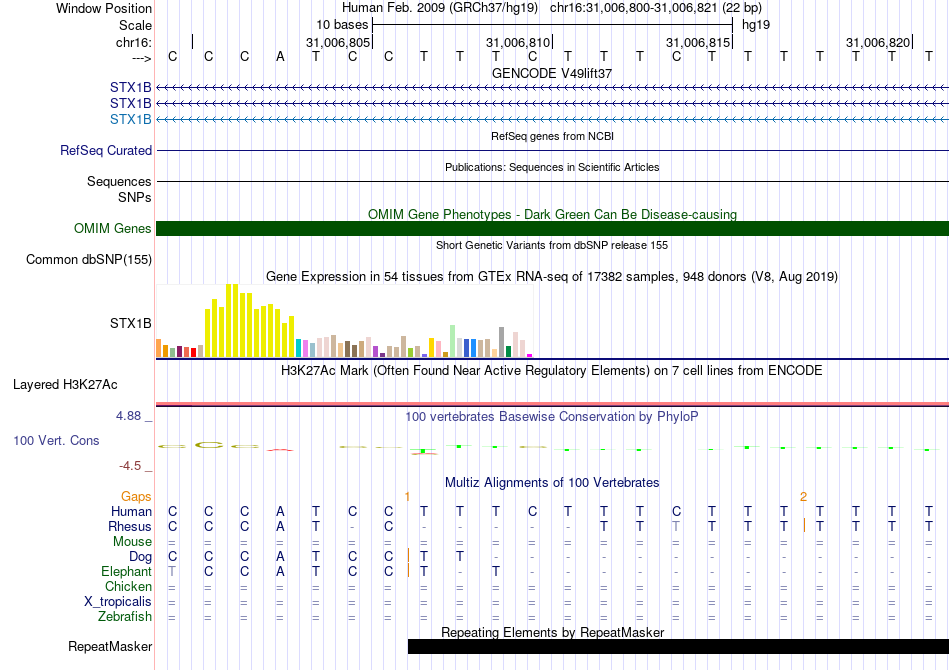950x670 pixels.
Task: Select the Human row label in Multiz
Action: point(131,511)
